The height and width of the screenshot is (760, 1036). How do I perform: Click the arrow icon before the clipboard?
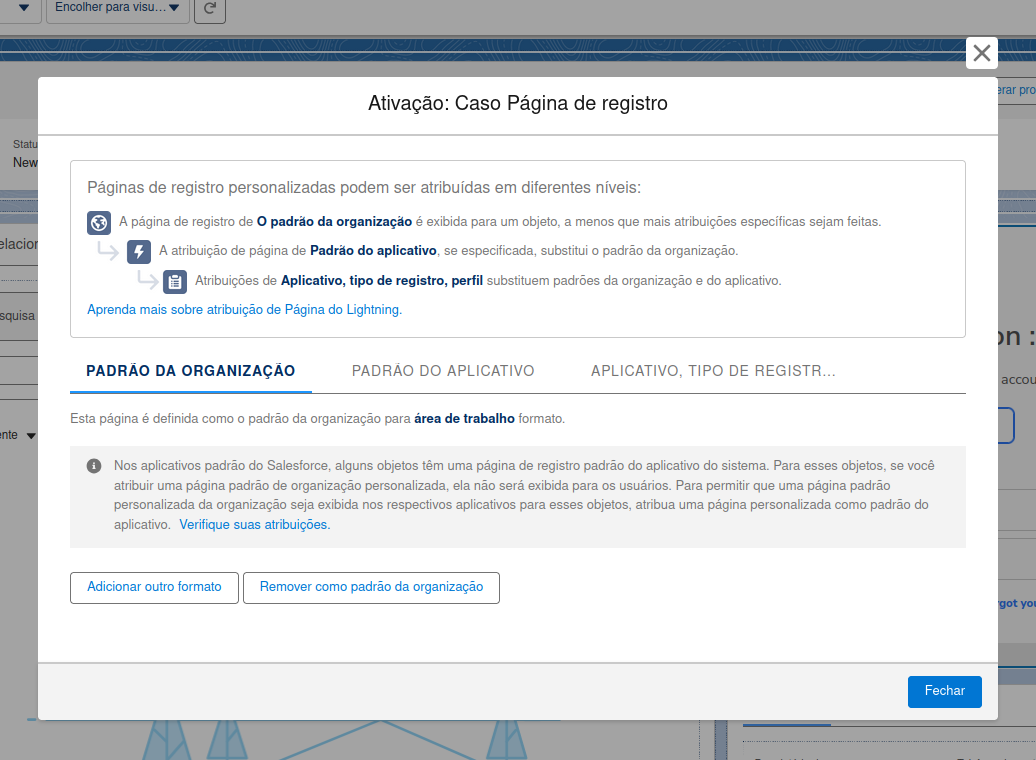coord(147,280)
